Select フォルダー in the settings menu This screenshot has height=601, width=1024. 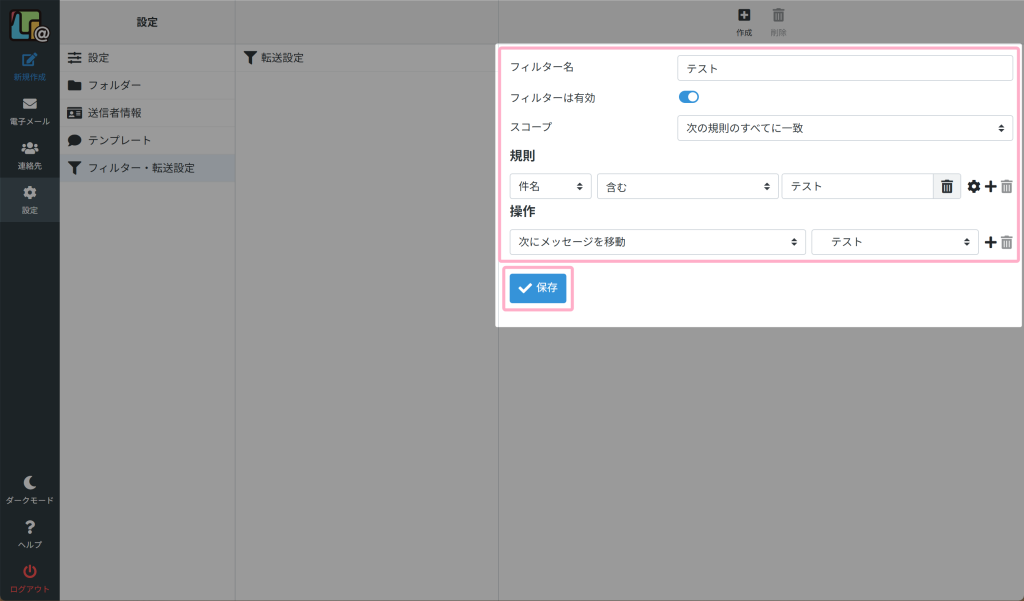[148, 85]
